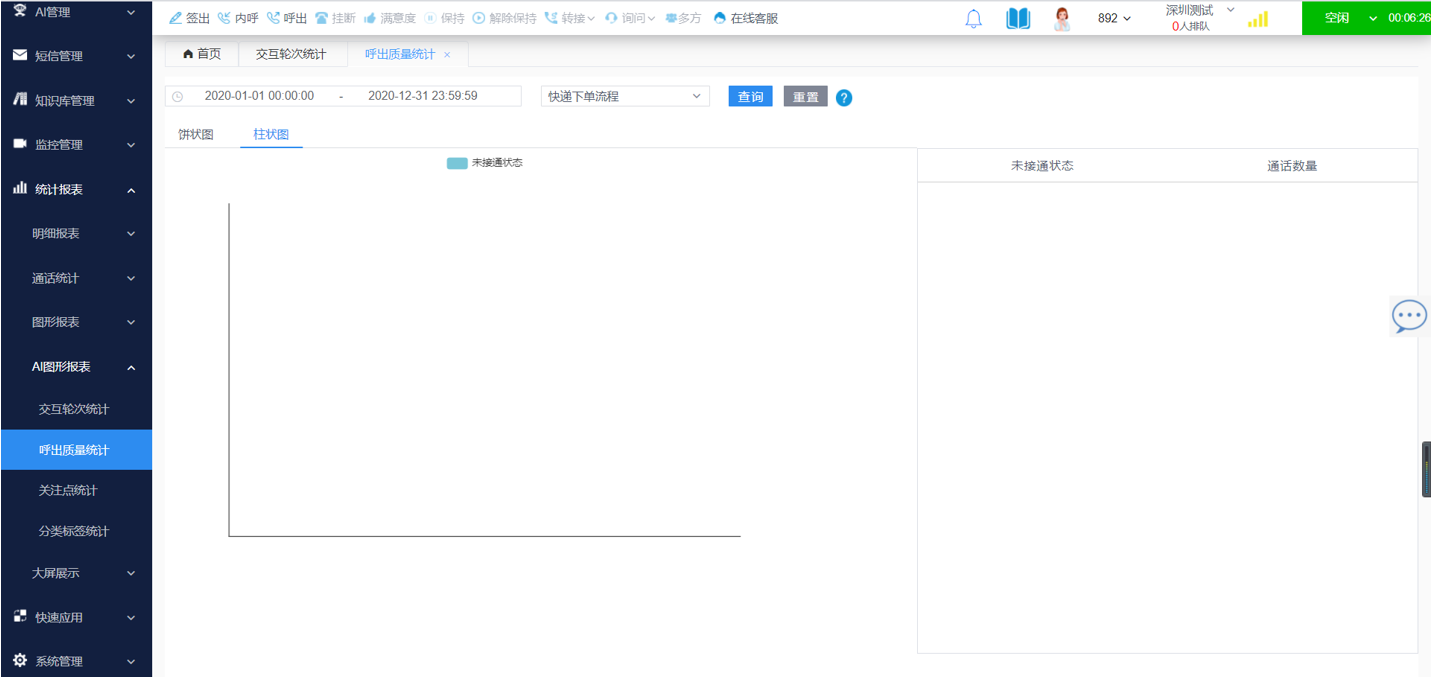Viewport: 1431px width, 677px height.
Task: Click the 快速应用 squares icon
Action: [x=20, y=616]
